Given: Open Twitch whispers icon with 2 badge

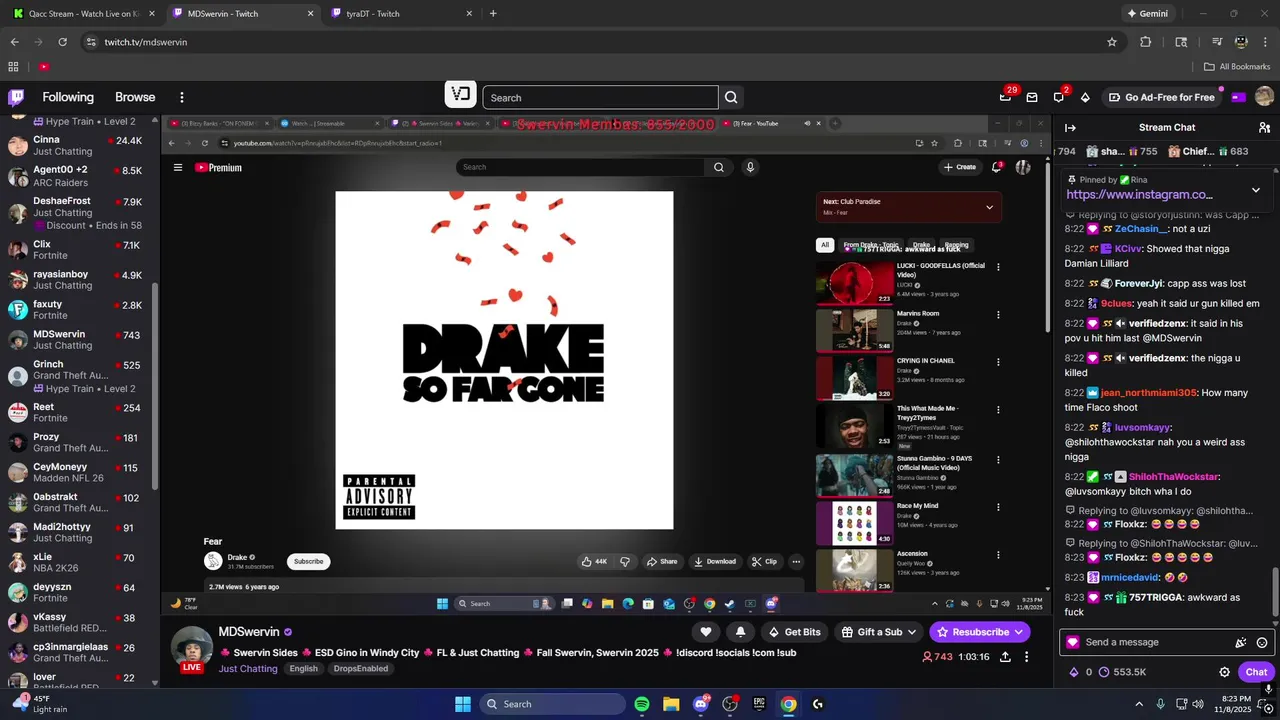Looking at the screenshot, I should click(x=1058, y=97).
